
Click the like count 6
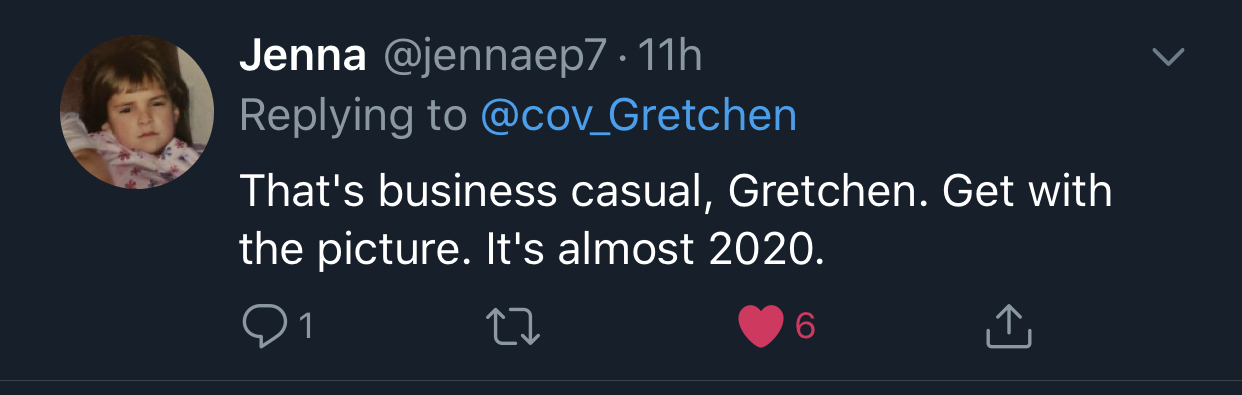pyautogui.click(x=805, y=327)
